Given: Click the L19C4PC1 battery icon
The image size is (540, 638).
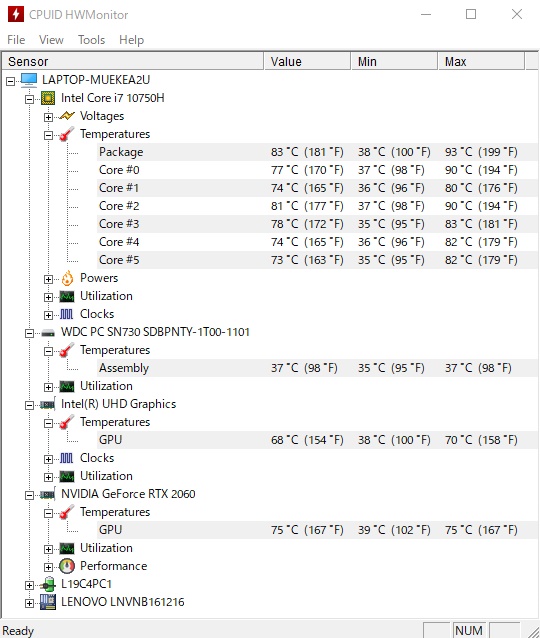Looking at the screenshot, I should tap(48, 584).
